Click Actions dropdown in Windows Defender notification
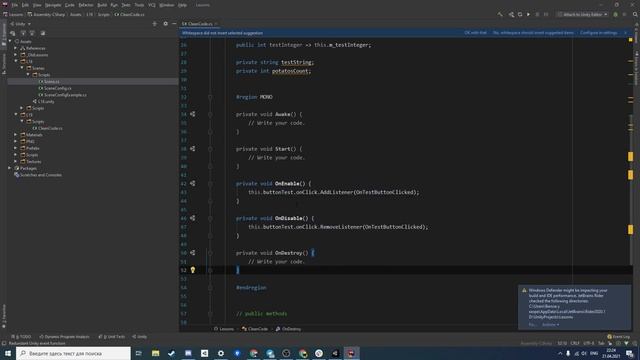 click(x=550, y=325)
